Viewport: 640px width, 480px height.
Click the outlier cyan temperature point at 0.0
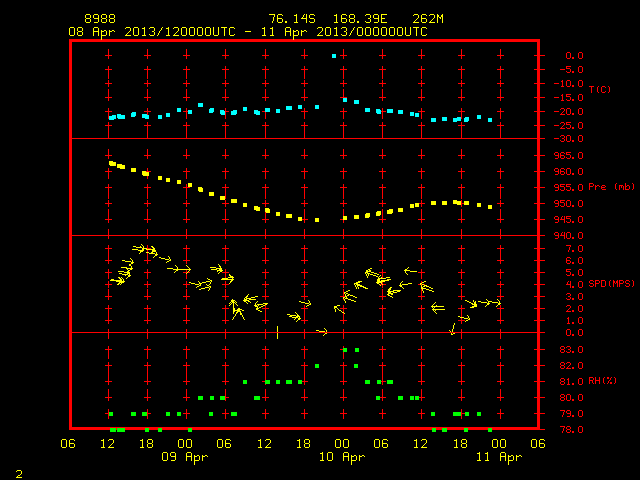334,56
